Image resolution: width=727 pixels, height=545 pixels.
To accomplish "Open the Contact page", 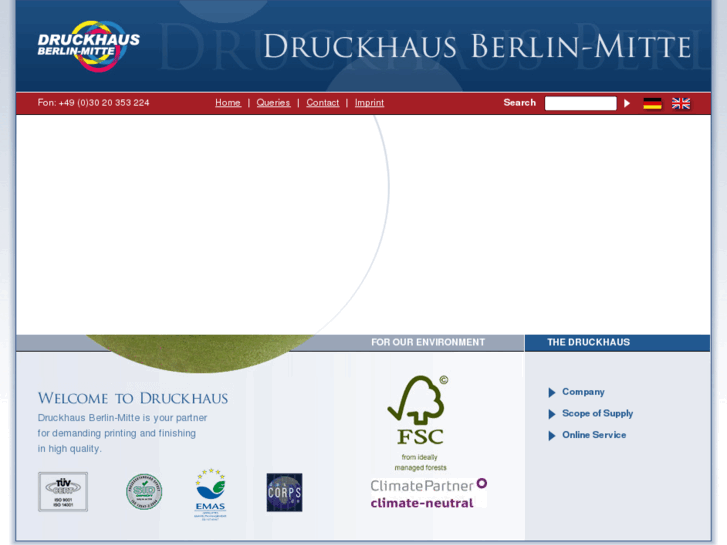I will coord(323,103).
